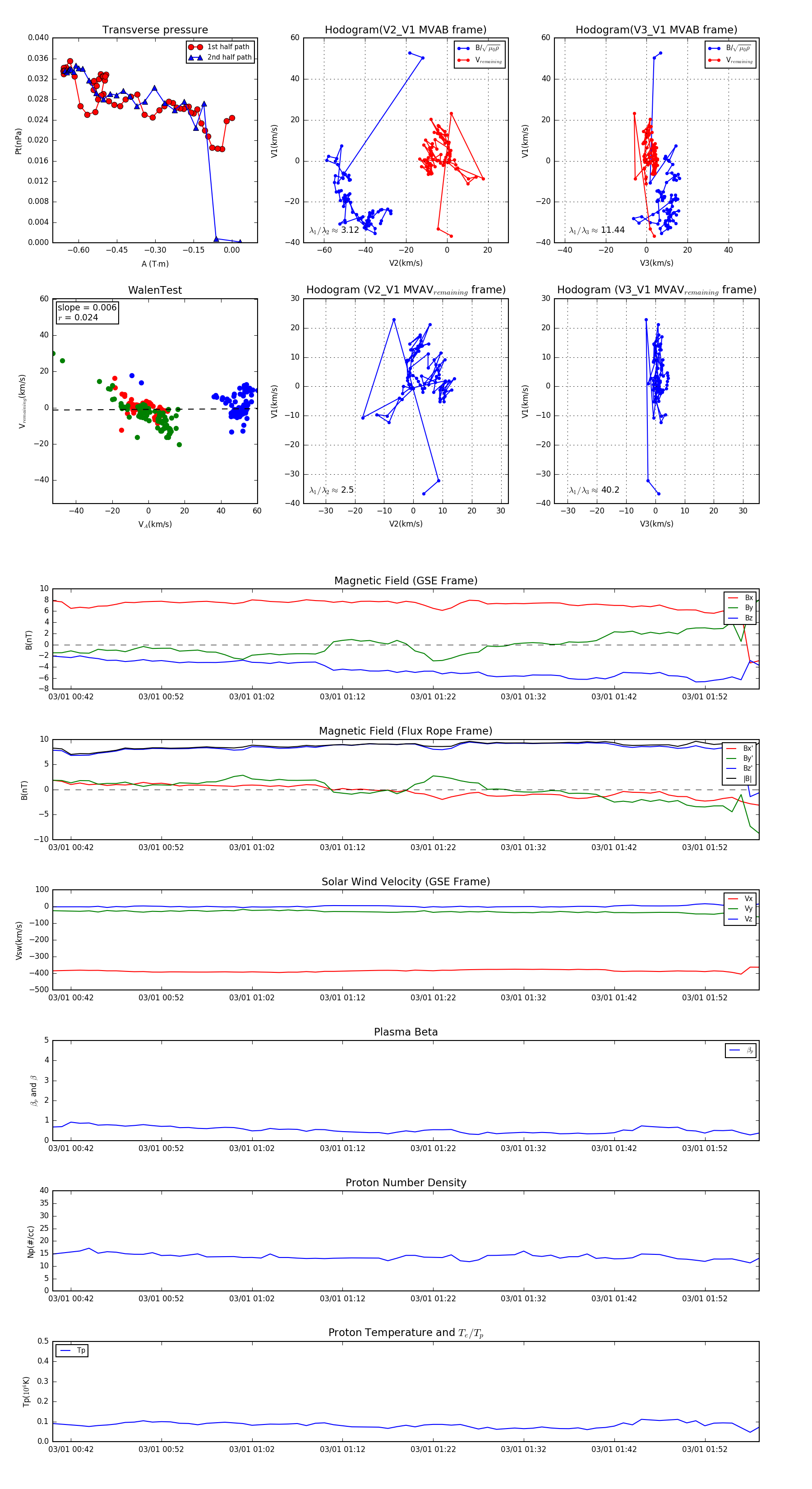Click 'Magnetic Field (GSE Frame)' title
The image size is (812, 1489).
point(406,581)
